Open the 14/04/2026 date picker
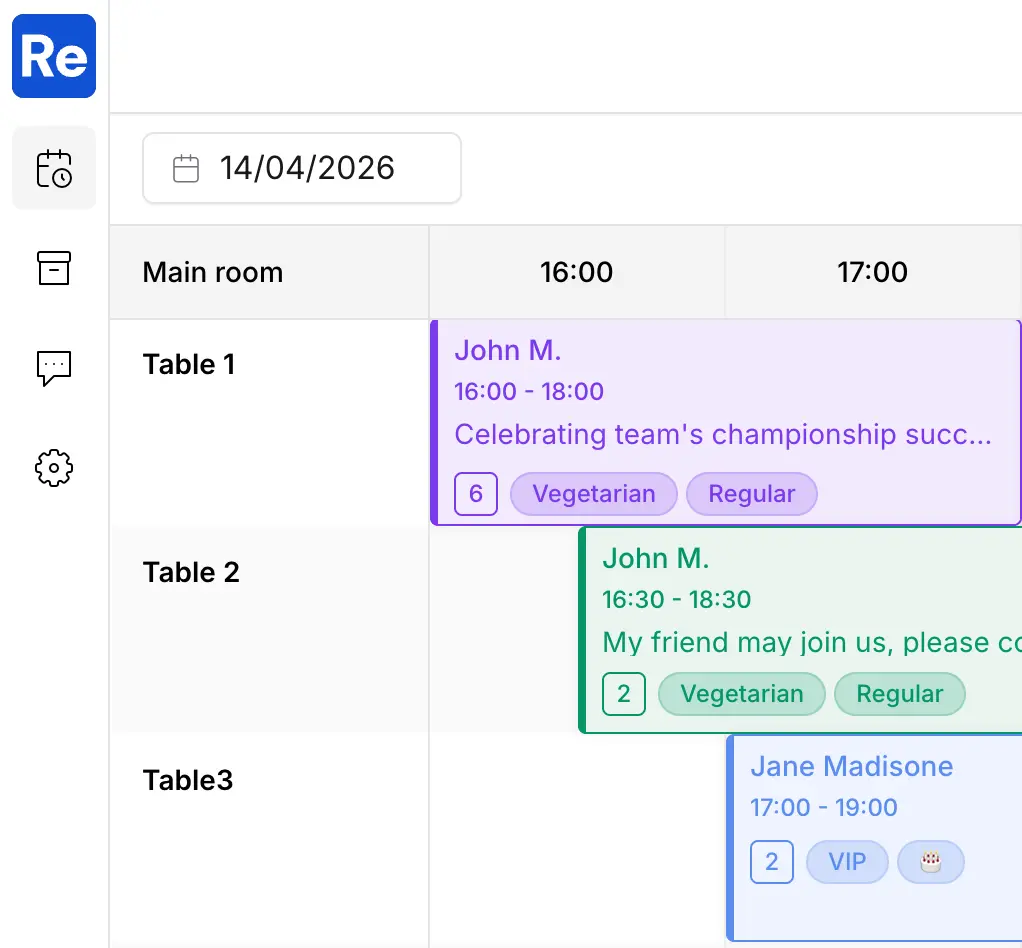 click(307, 168)
